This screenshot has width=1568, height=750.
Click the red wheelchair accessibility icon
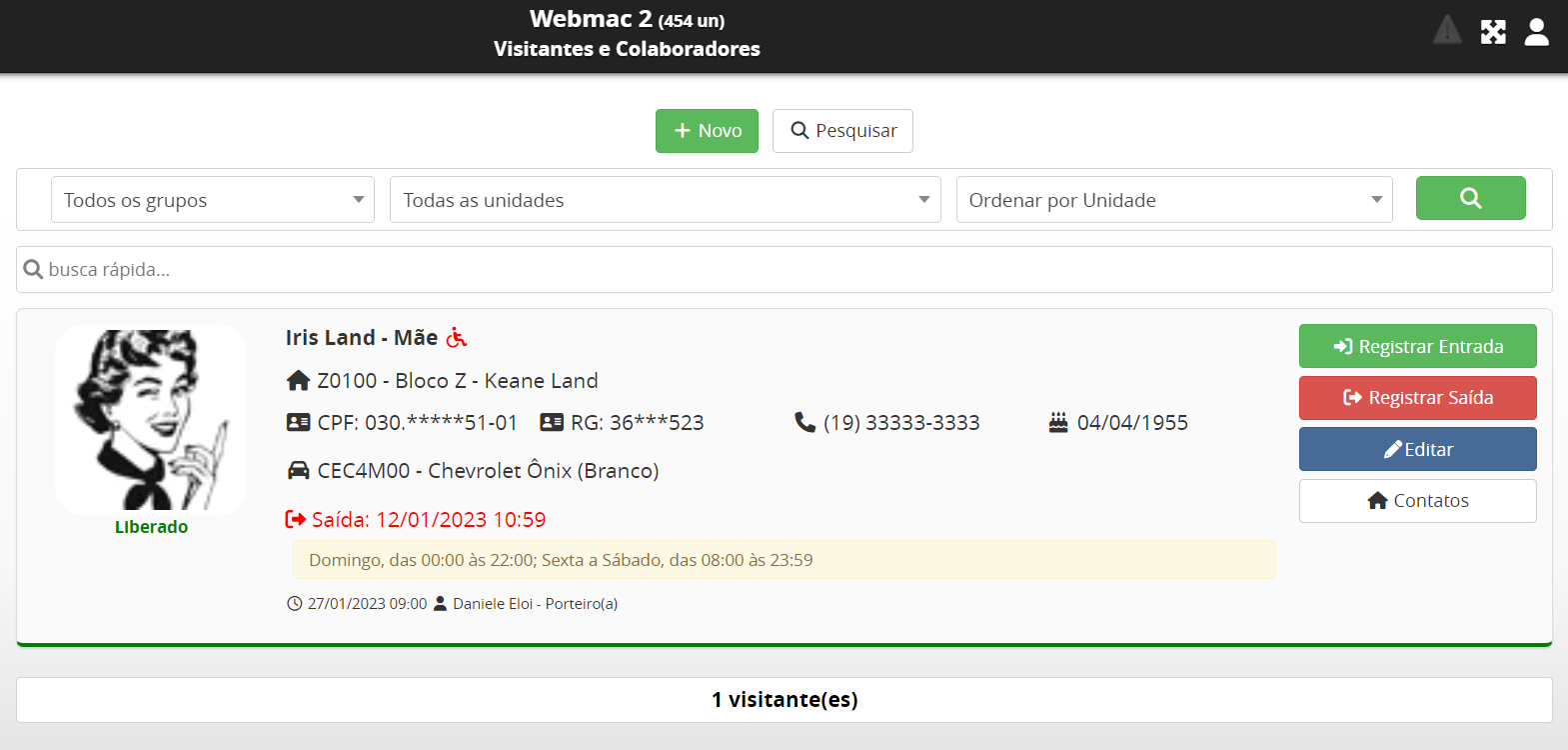tap(457, 338)
